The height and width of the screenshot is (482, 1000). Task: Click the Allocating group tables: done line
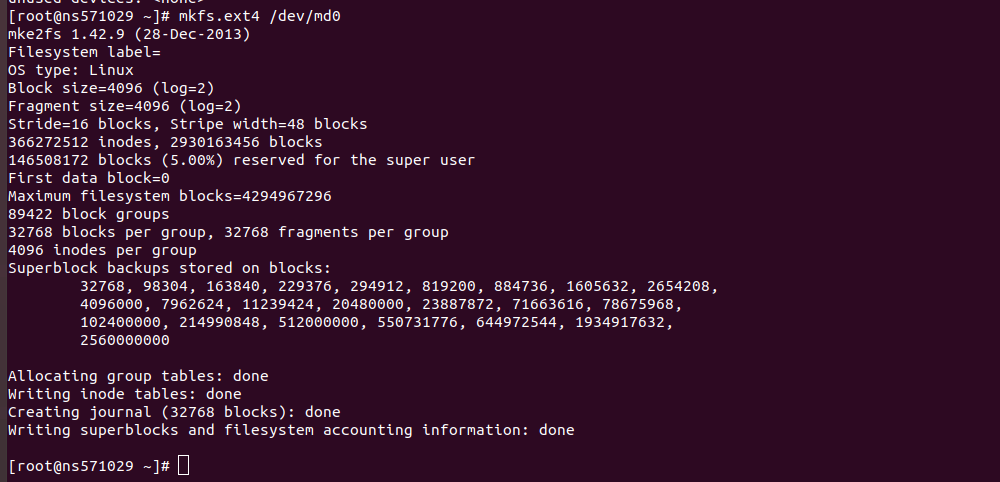tap(138, 376)
